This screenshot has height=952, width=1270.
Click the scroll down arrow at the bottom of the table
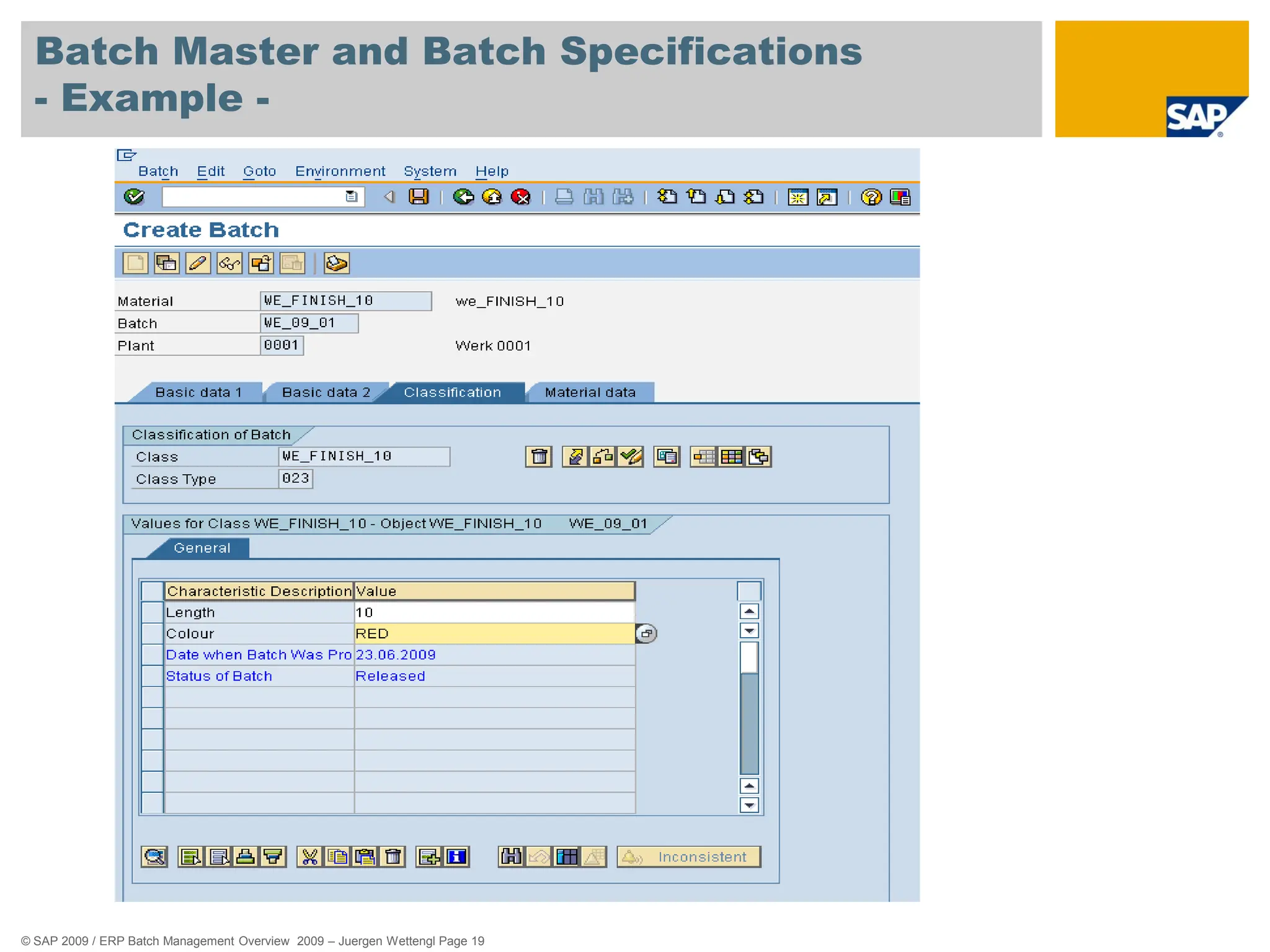749,805
